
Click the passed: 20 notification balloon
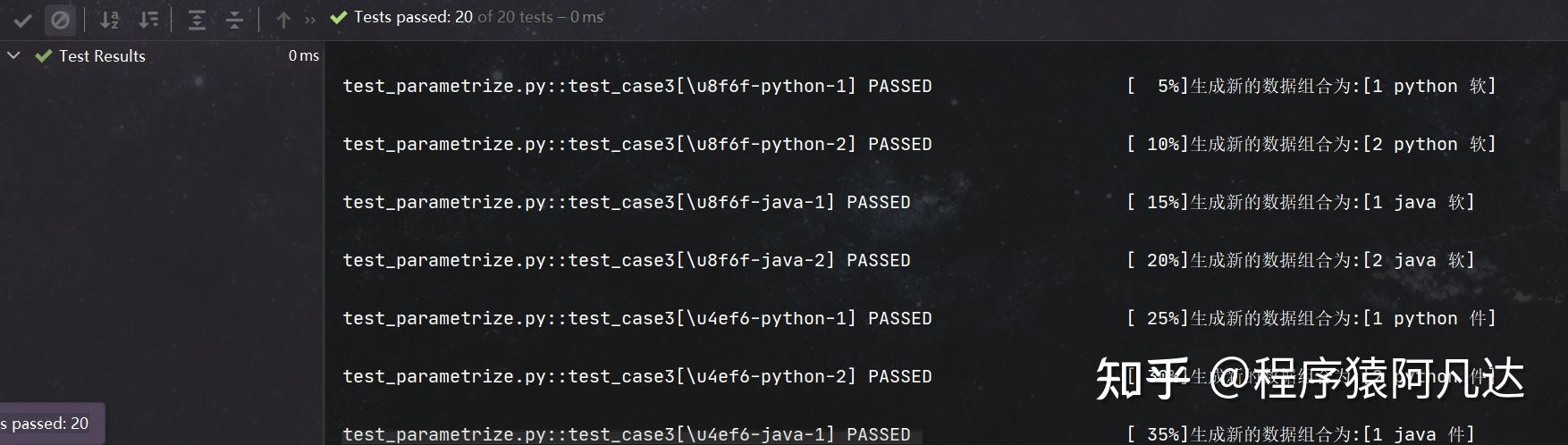point(50,424)
